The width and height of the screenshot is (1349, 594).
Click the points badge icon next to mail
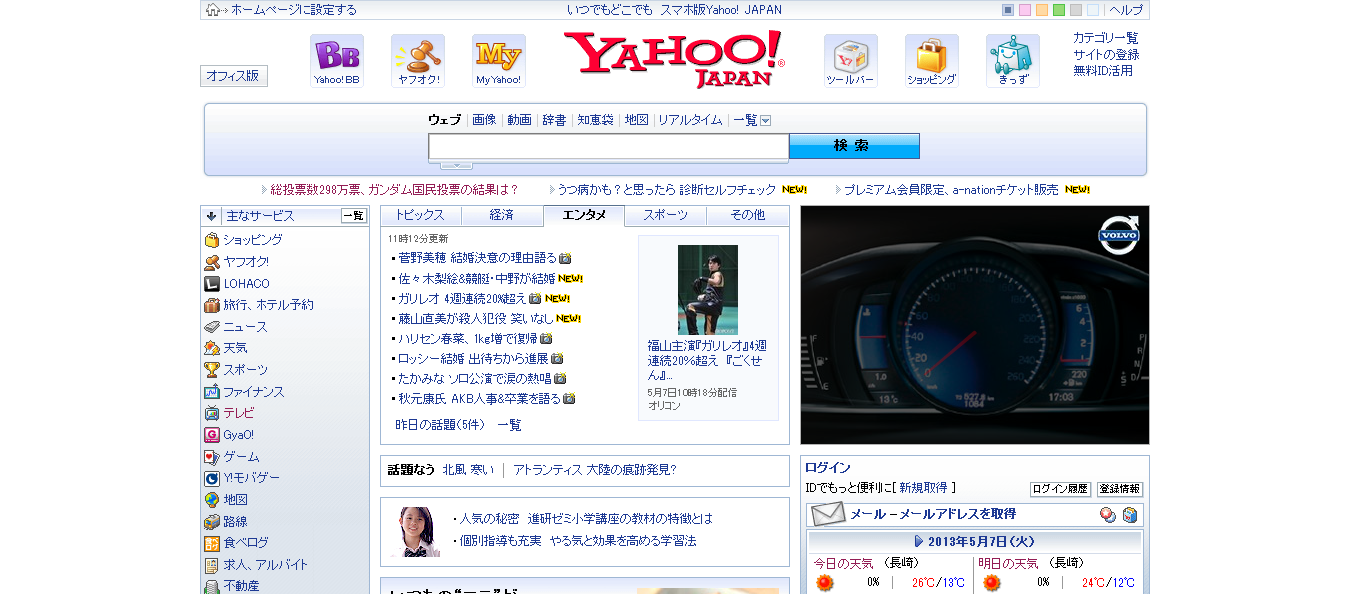pyautogui.click(x=1108, y=515)
